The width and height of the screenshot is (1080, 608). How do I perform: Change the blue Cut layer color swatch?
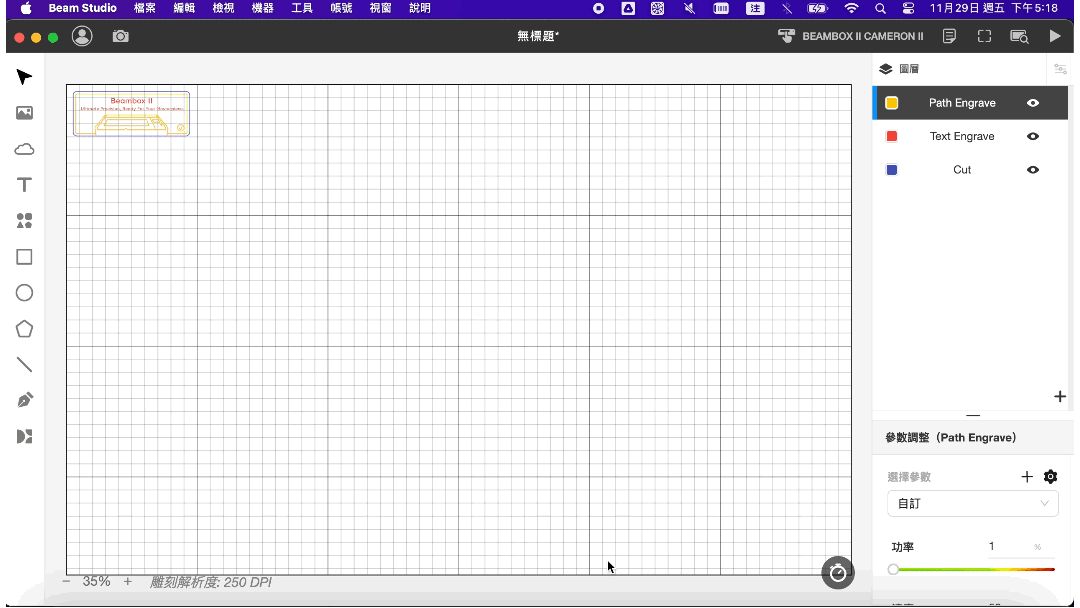(x=891, y=170)
